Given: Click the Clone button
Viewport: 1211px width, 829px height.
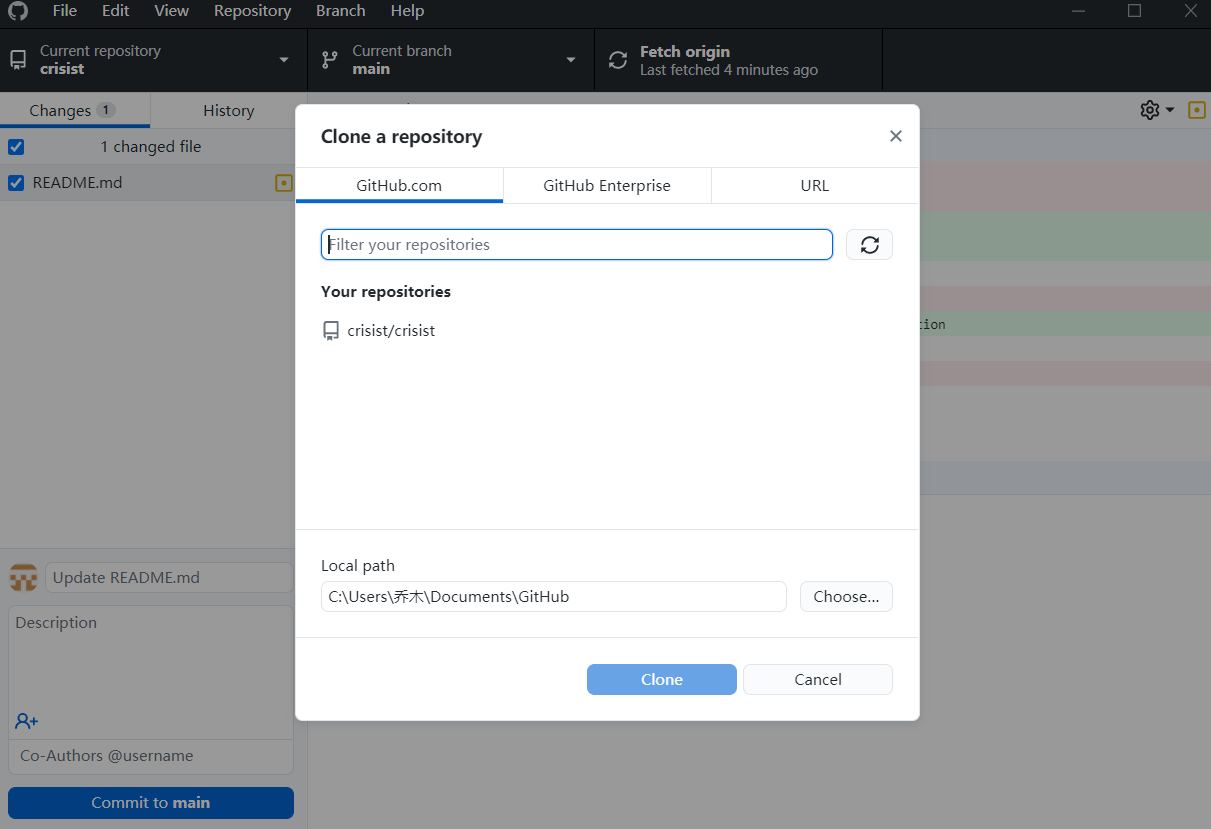Looking at the screenshot, I should [x=662, y=679].
